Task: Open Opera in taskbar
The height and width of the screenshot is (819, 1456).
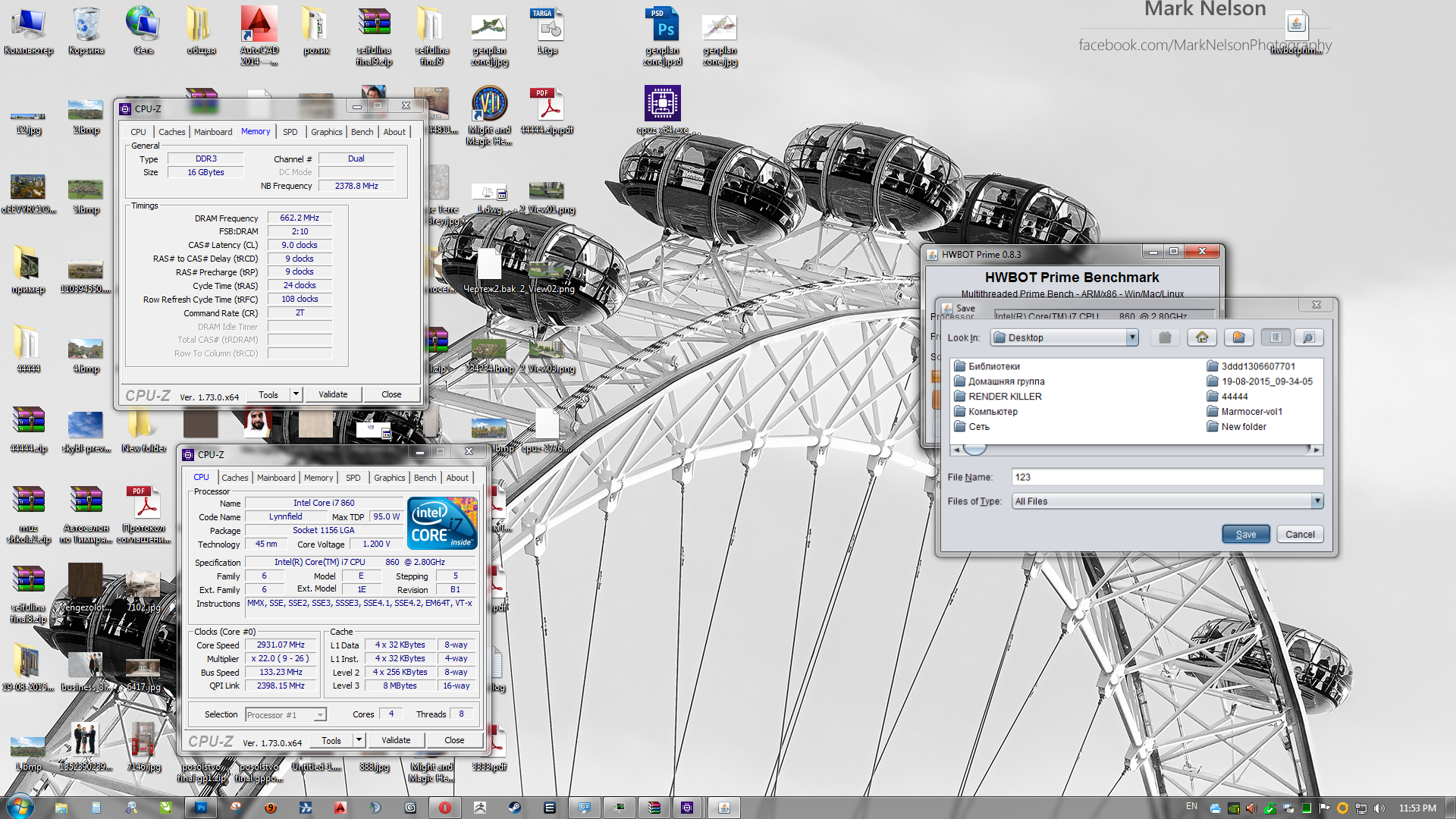Action: click(x=445, y=808)
